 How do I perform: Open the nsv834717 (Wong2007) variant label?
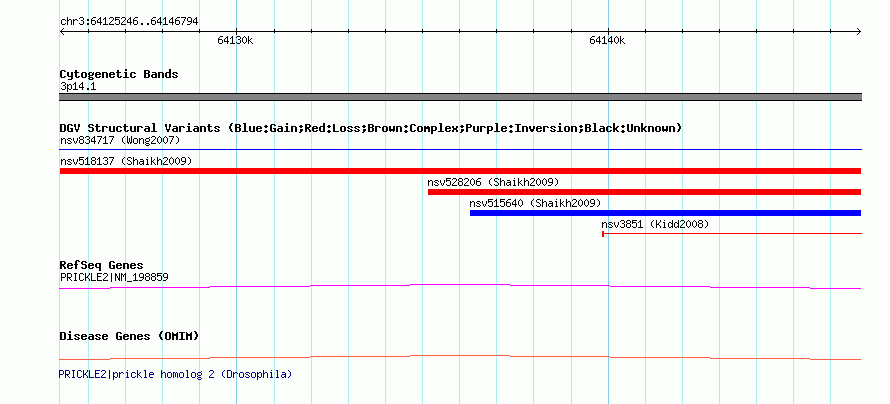click(120, 140)
